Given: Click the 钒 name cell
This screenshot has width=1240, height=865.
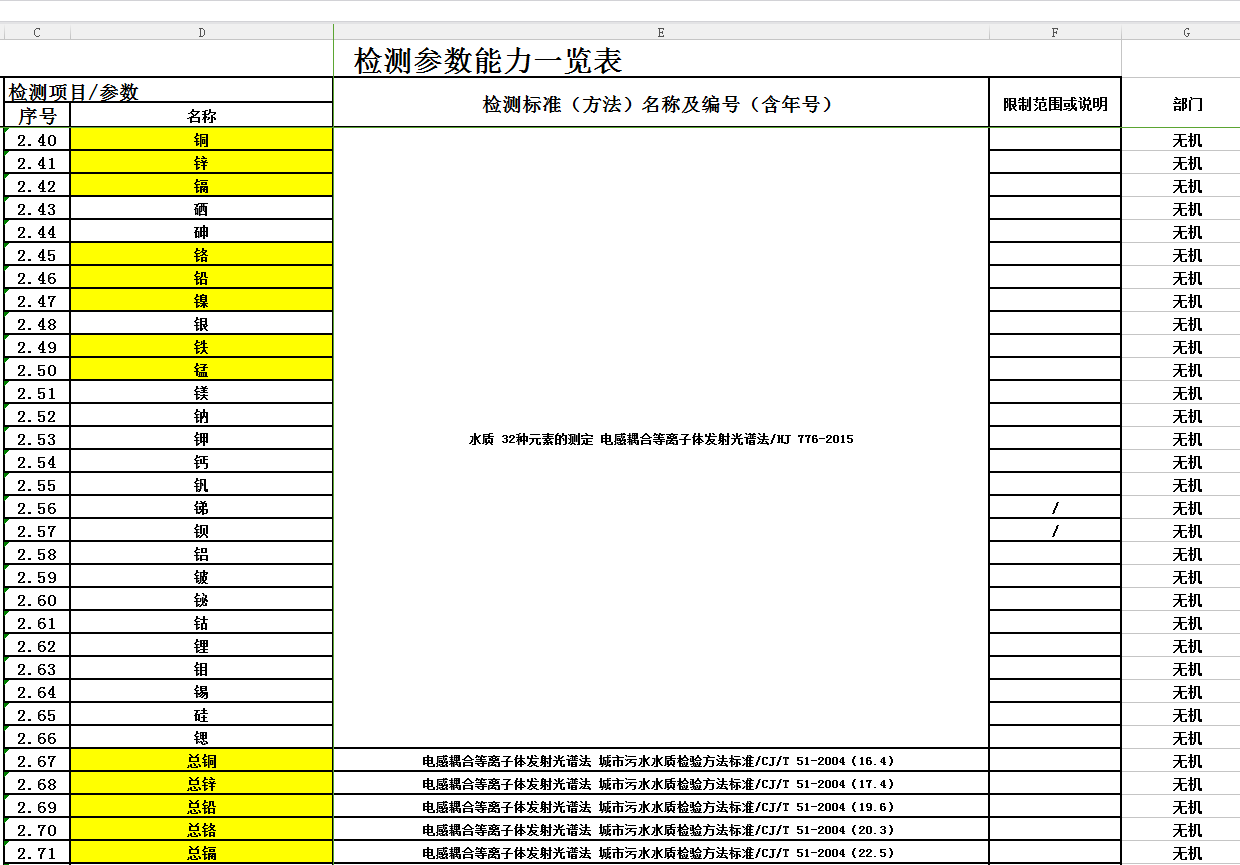Looking at the screenshot, I should tap(202, 484).
